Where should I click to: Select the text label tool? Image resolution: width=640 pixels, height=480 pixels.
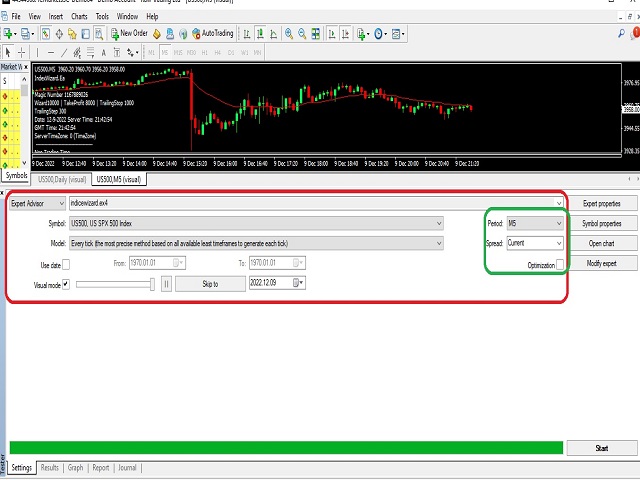[117, 52]
